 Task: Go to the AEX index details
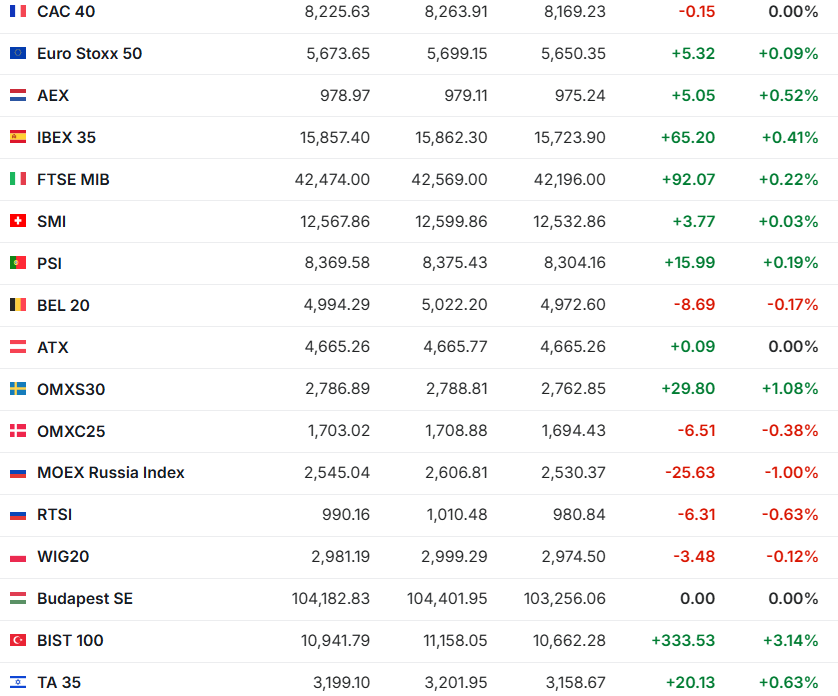53,95
